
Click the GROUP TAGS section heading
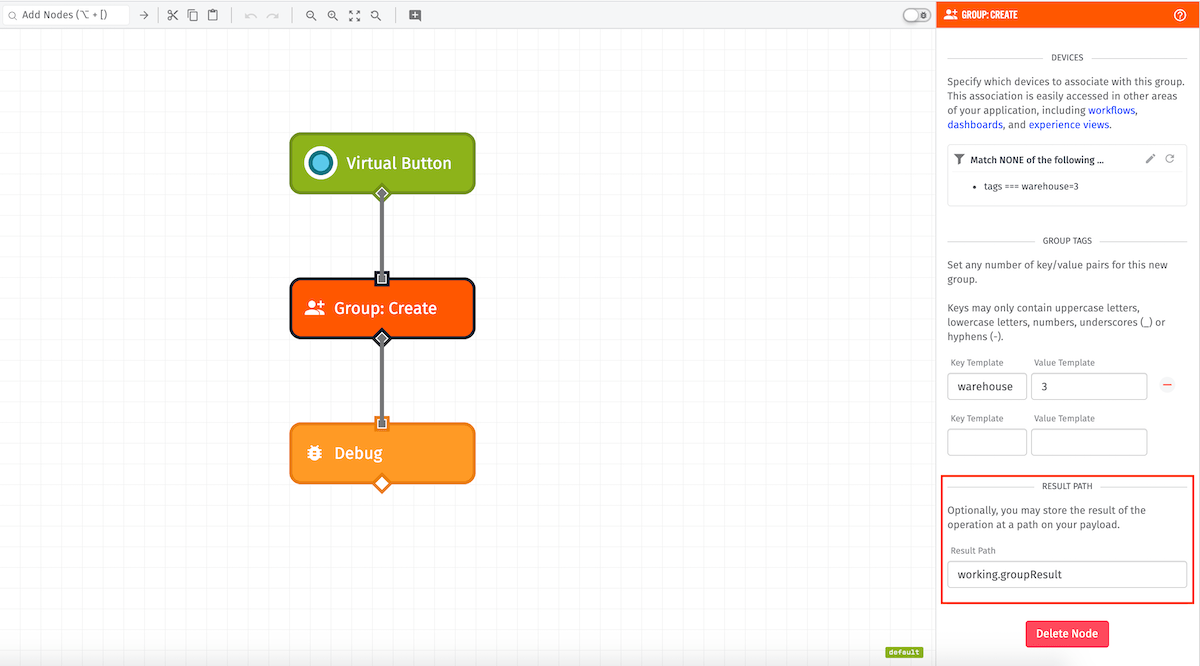click(1067, 241)
